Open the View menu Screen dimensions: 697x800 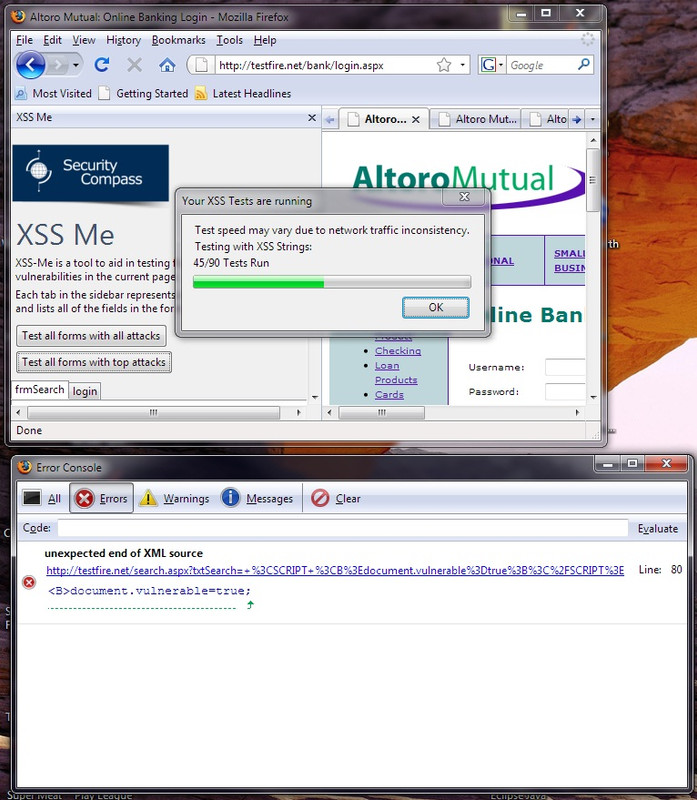click(84, 40)
